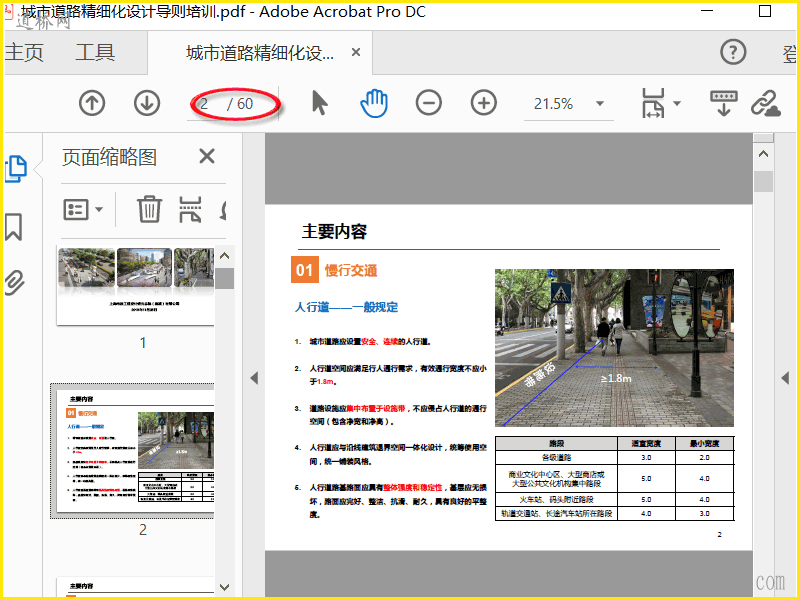Click the thumbnail panel page-break icon
Screen dimensions: 800x600
[x=190, y=210]
